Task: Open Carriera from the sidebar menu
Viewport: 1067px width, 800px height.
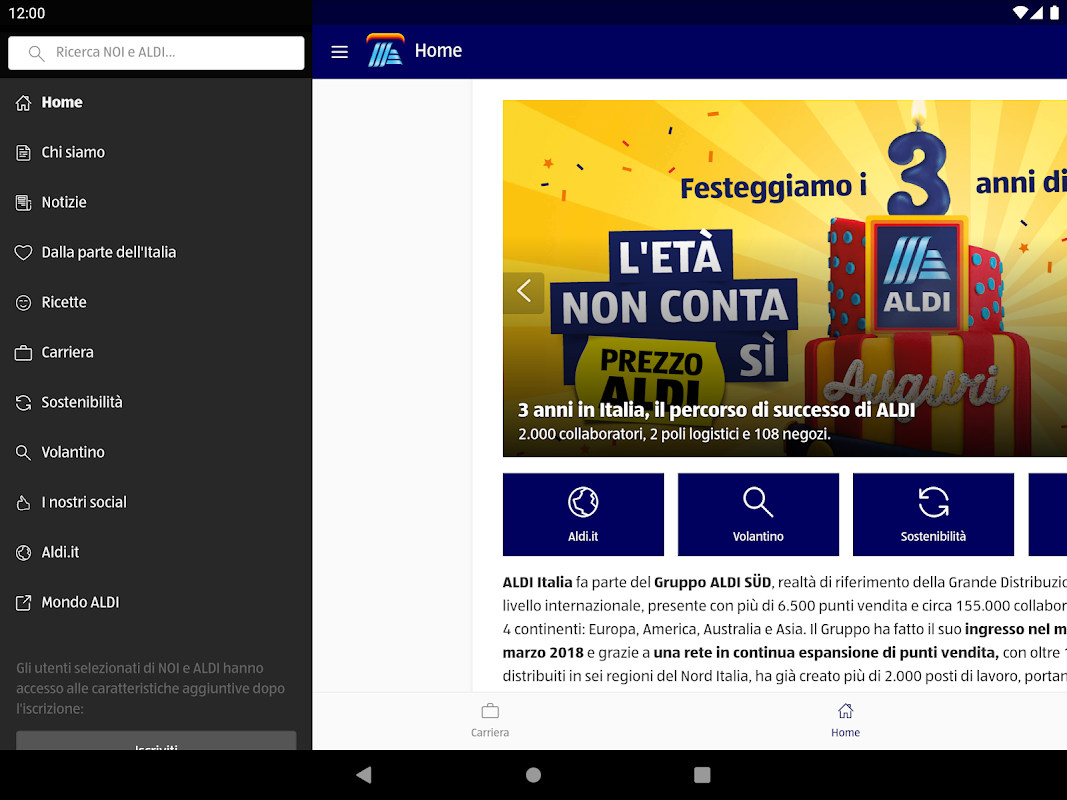Action: [x=156, y=352]
